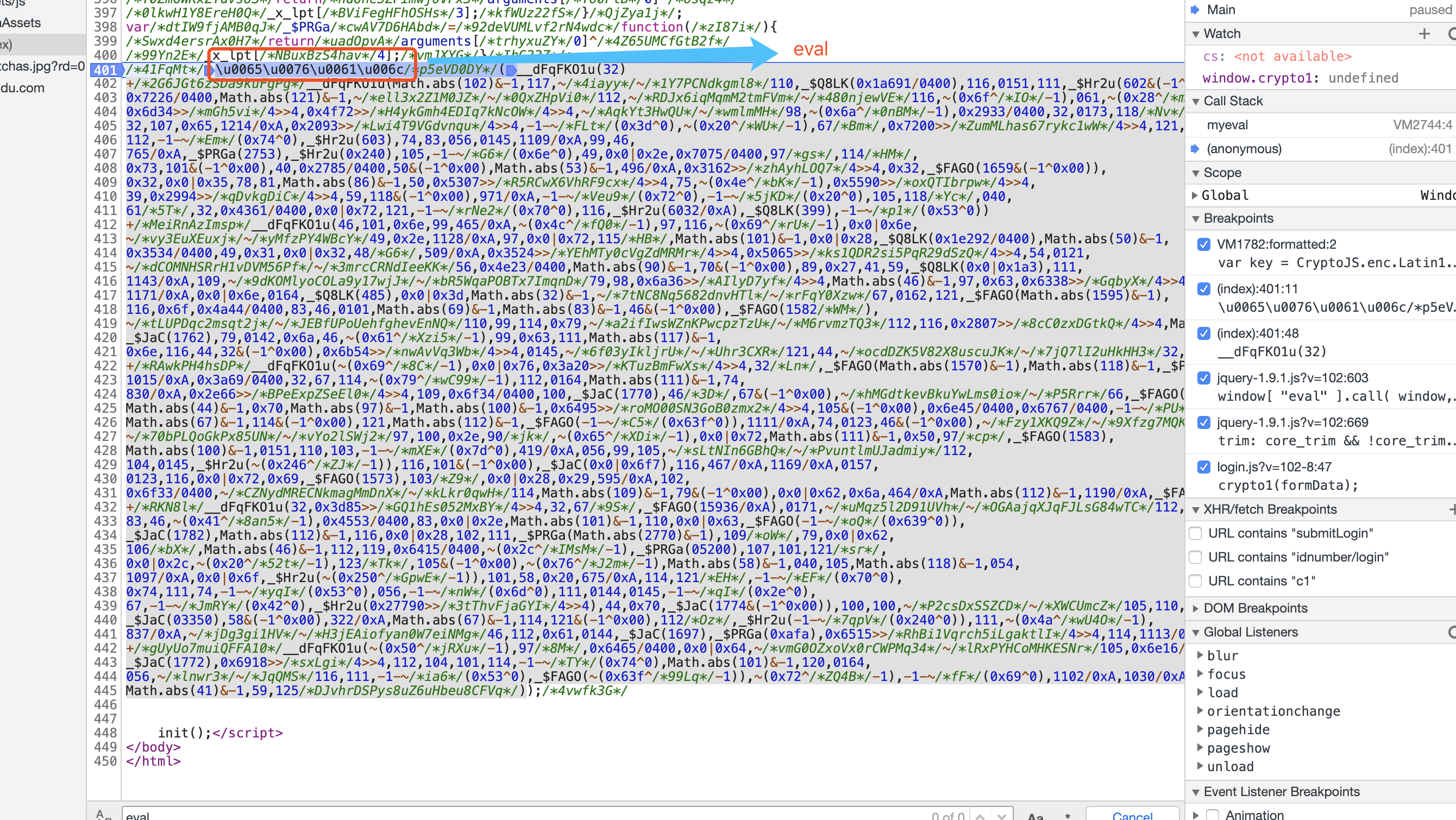Disable the VM1782:formatted:2 breakpoint

(x=1204, y=244)
